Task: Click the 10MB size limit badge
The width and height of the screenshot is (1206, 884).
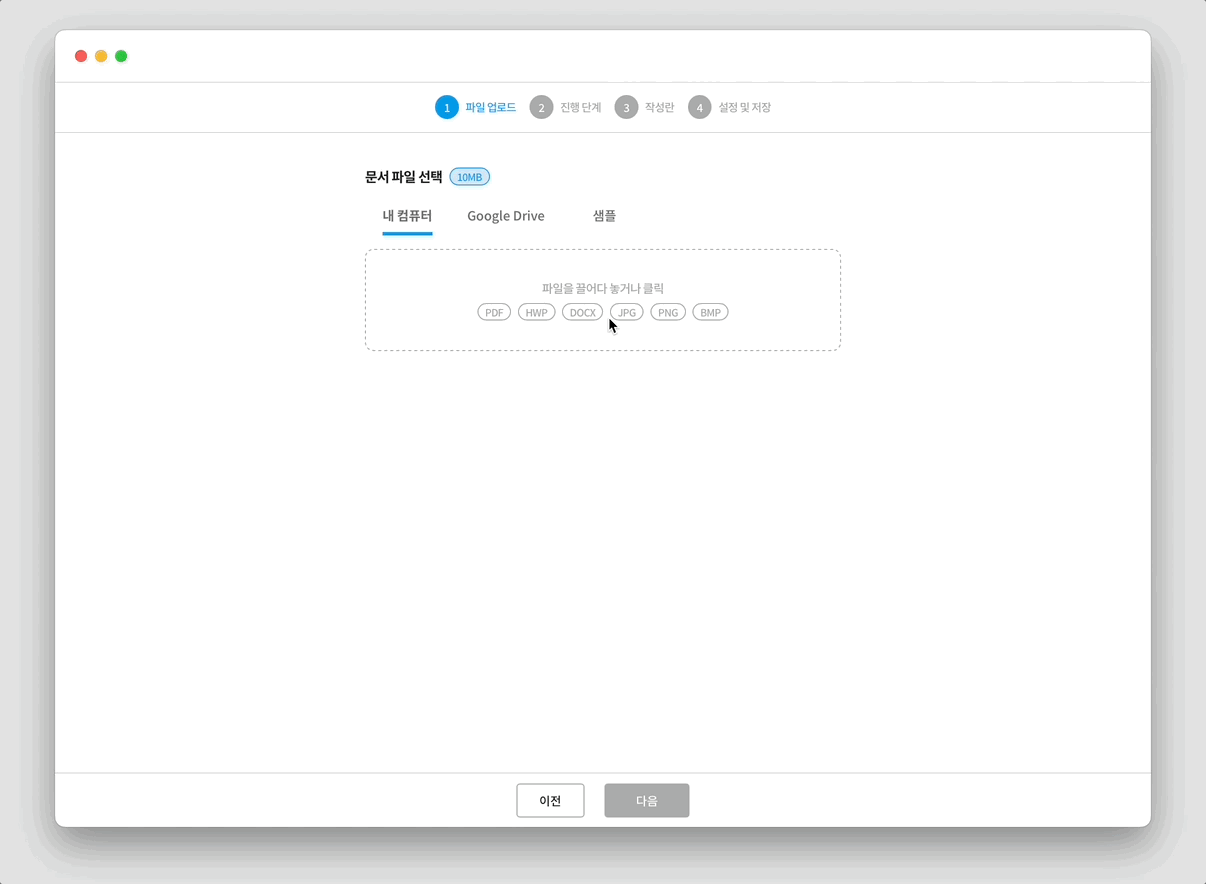Action: (x=469, y=177)
